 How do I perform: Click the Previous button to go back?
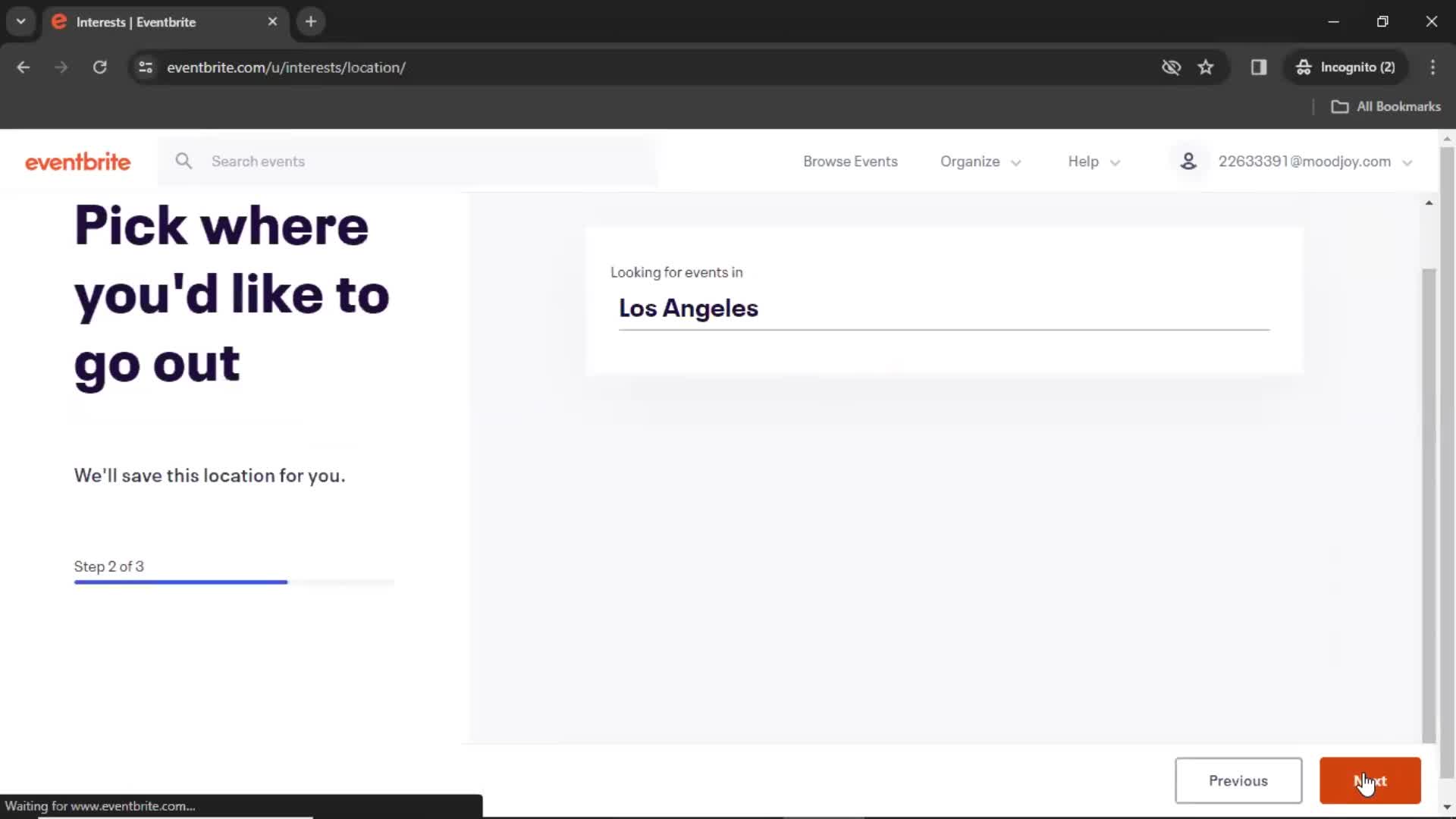(x=1239, y=781)
